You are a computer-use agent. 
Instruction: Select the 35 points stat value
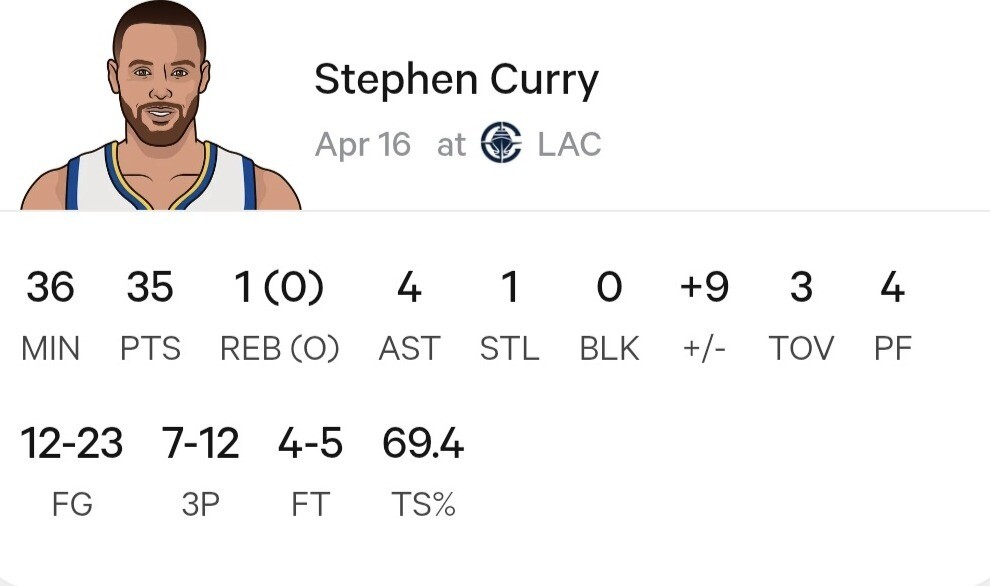tap(150, 288)
